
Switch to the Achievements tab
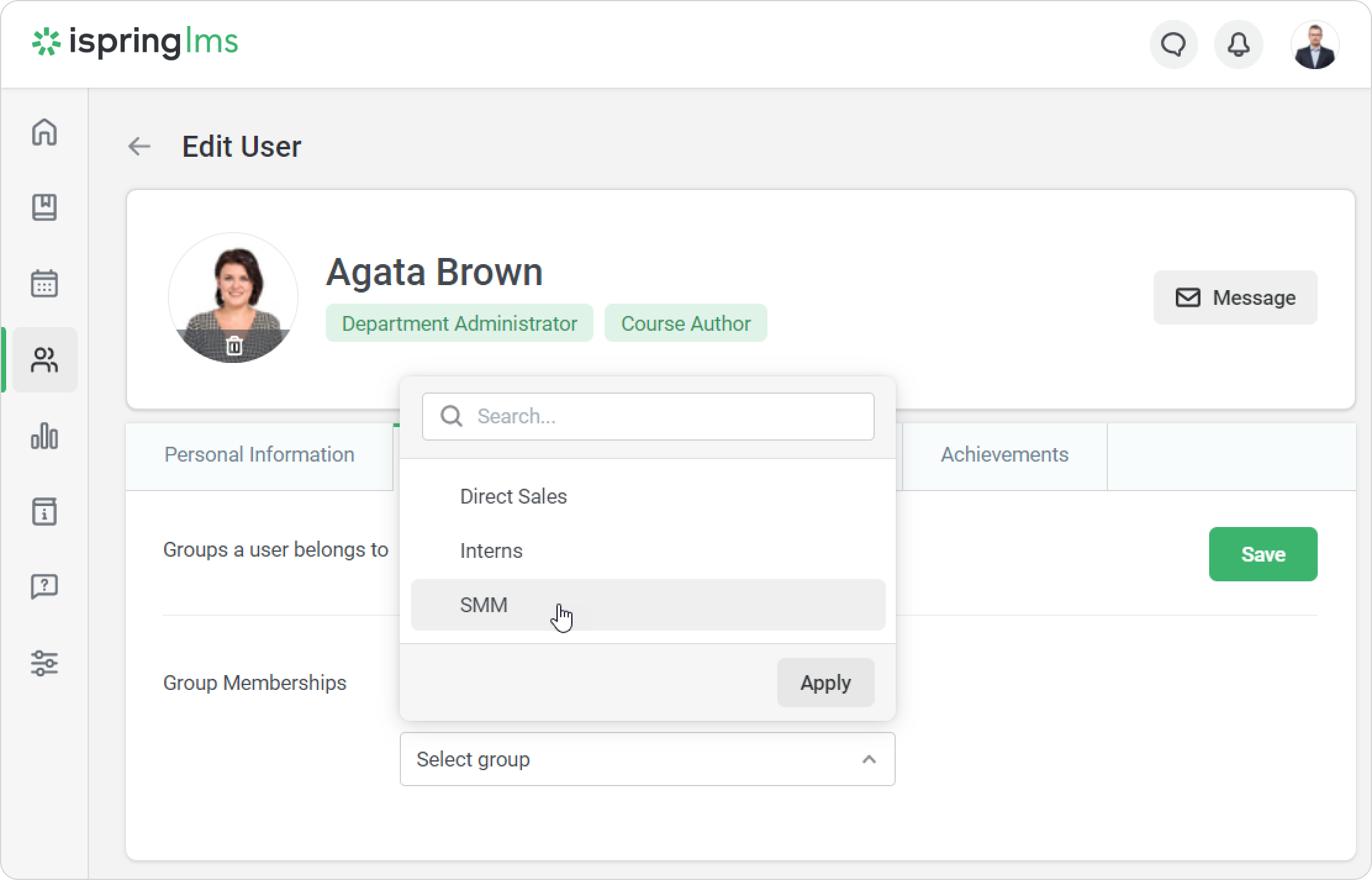(x=1004, y=455)
